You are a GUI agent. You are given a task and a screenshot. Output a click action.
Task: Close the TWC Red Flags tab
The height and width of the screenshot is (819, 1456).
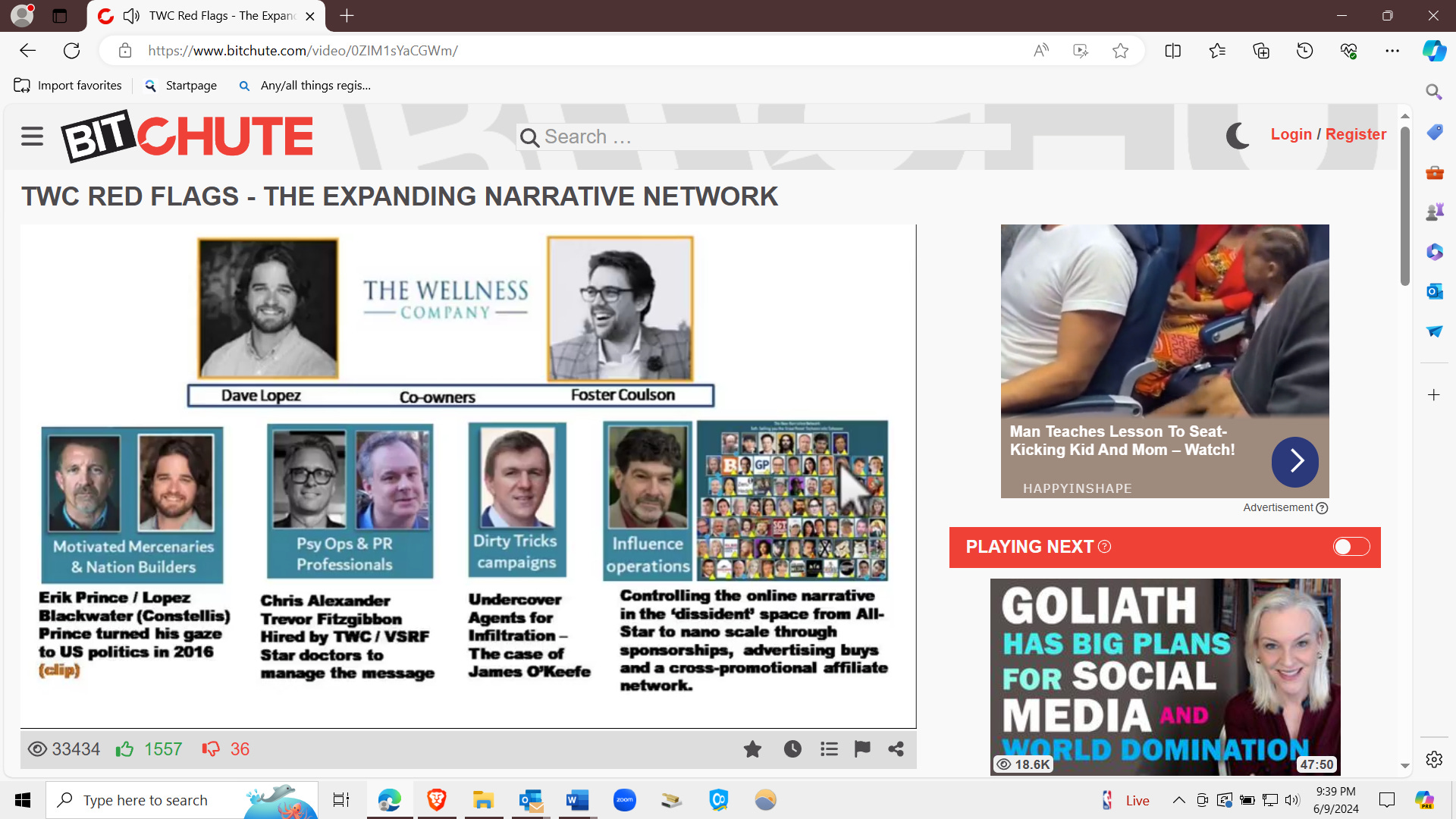point(310,16)
